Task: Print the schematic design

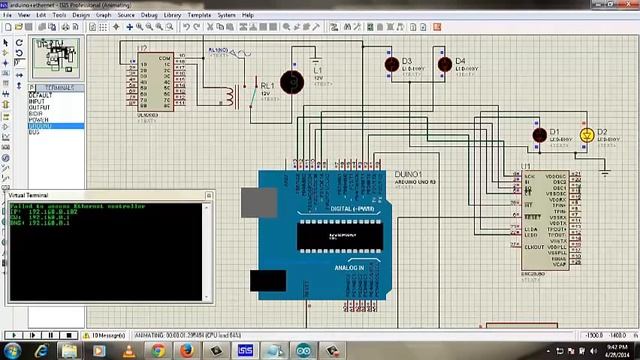Action: [66, 27]
